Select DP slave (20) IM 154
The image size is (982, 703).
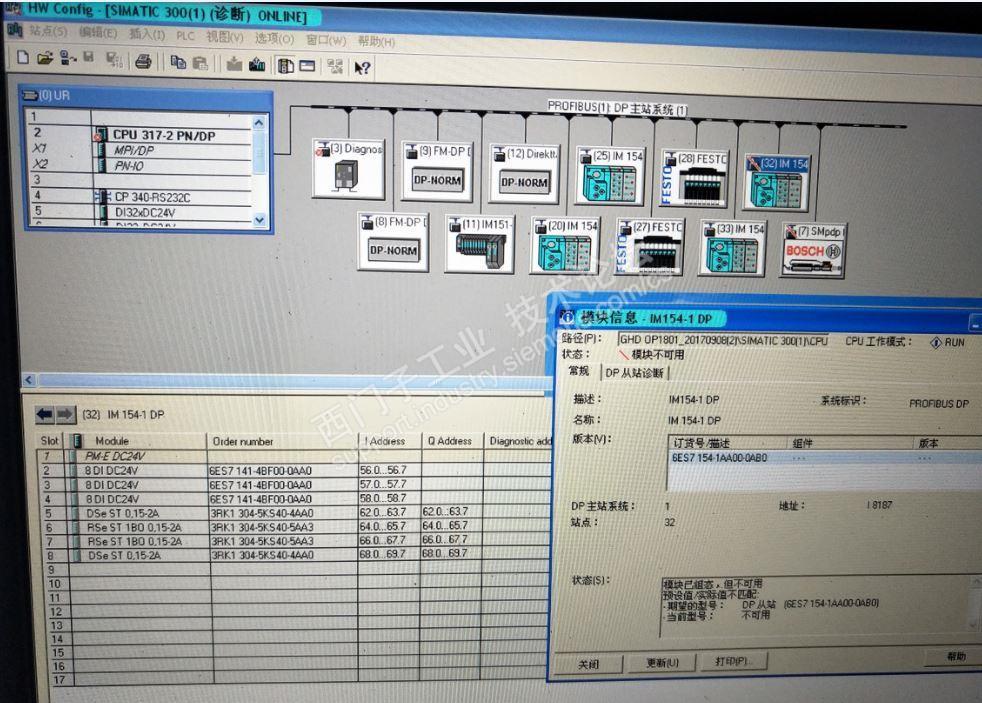tap(565, 246)
